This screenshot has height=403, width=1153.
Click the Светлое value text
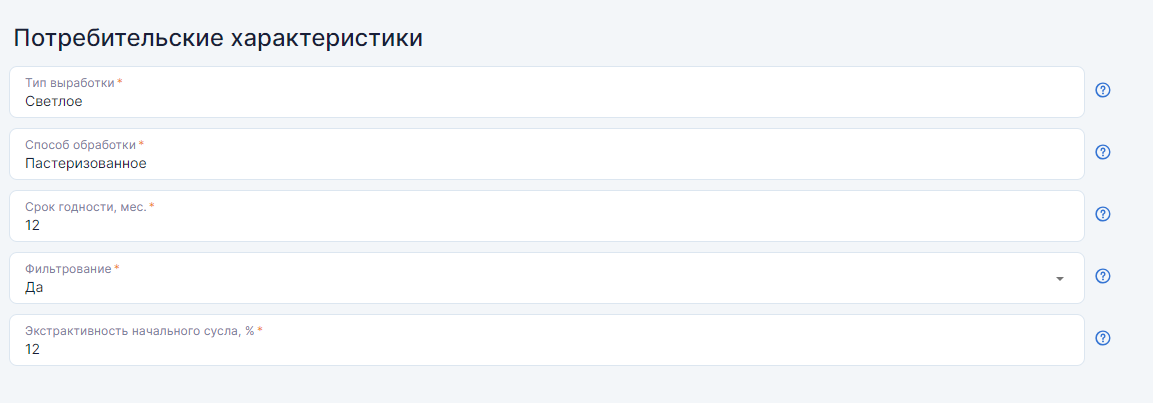click(x=54, y=101)
